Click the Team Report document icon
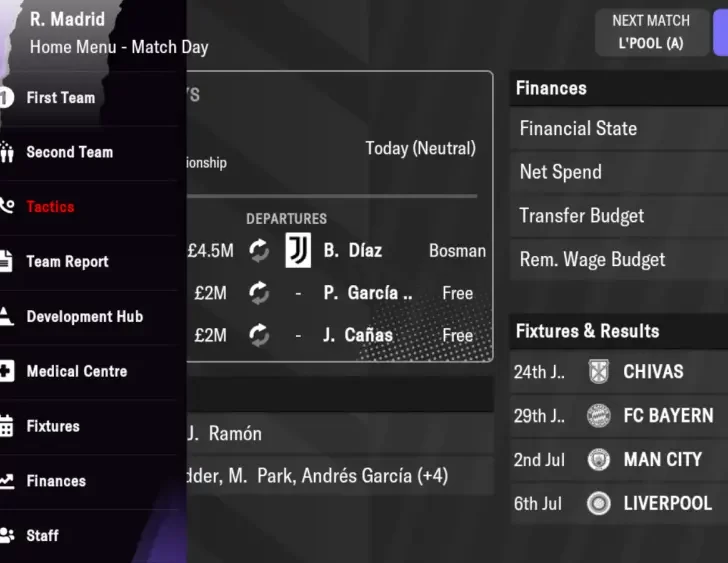This screenshot has width=728, height=563. [x=6, y=262]
